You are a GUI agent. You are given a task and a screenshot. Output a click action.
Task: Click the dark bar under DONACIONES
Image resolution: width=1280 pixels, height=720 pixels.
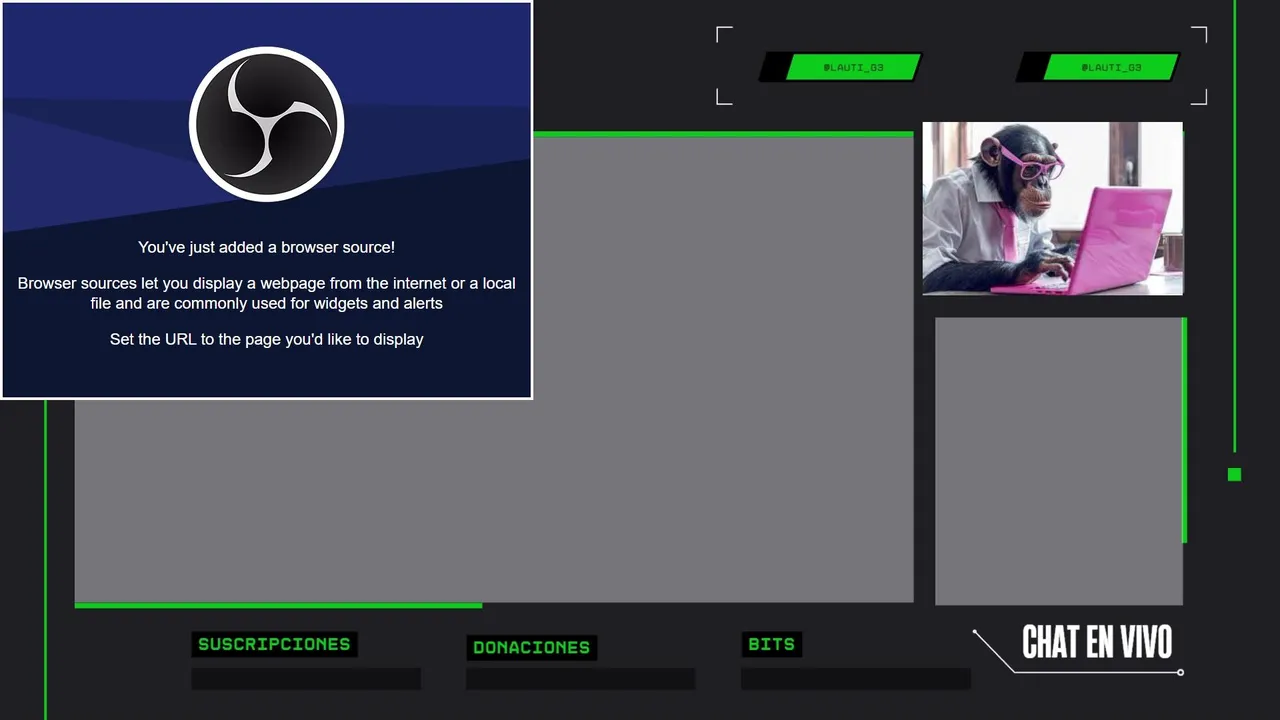click(x=580, y=679)
